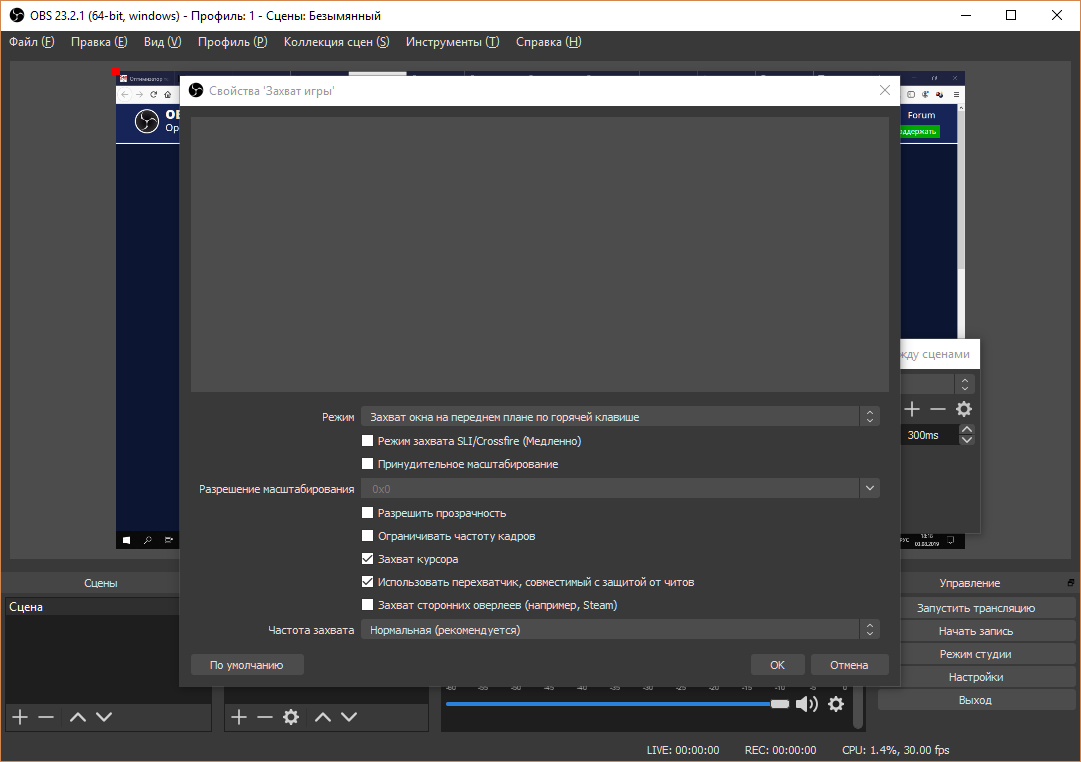
Task: Open source properties gear in Sources panel
Action: (291, 717)
